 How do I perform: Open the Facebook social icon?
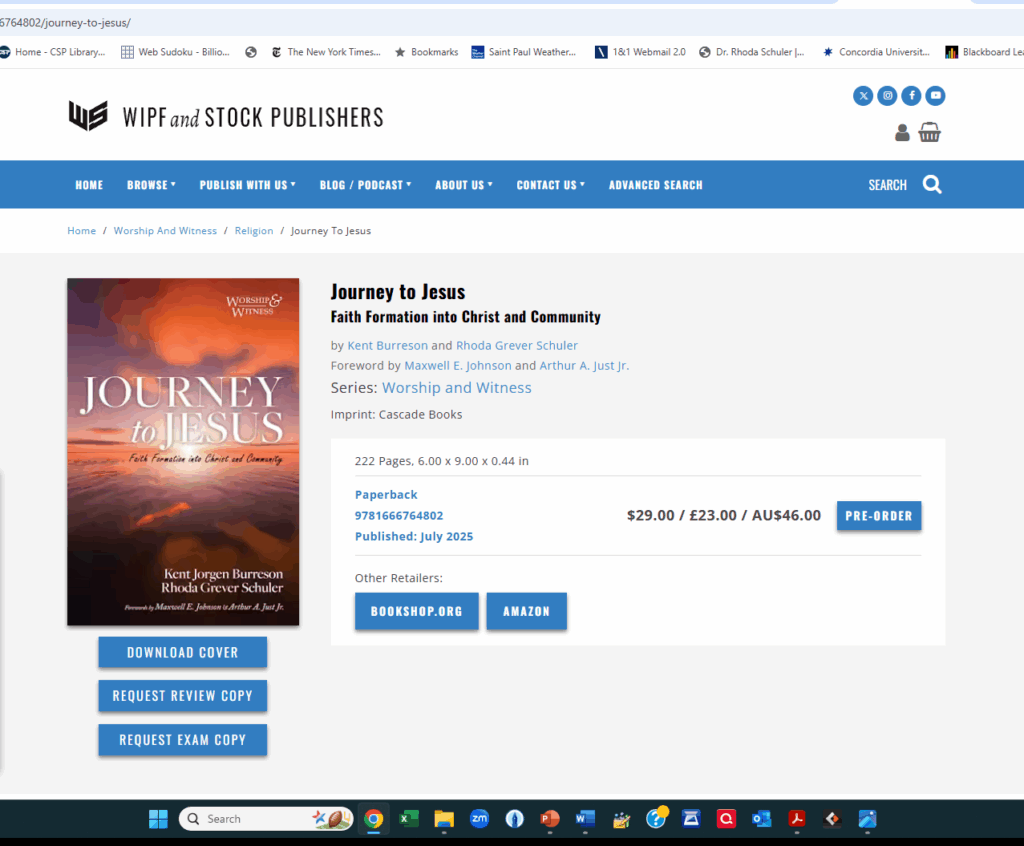(912, 96)
